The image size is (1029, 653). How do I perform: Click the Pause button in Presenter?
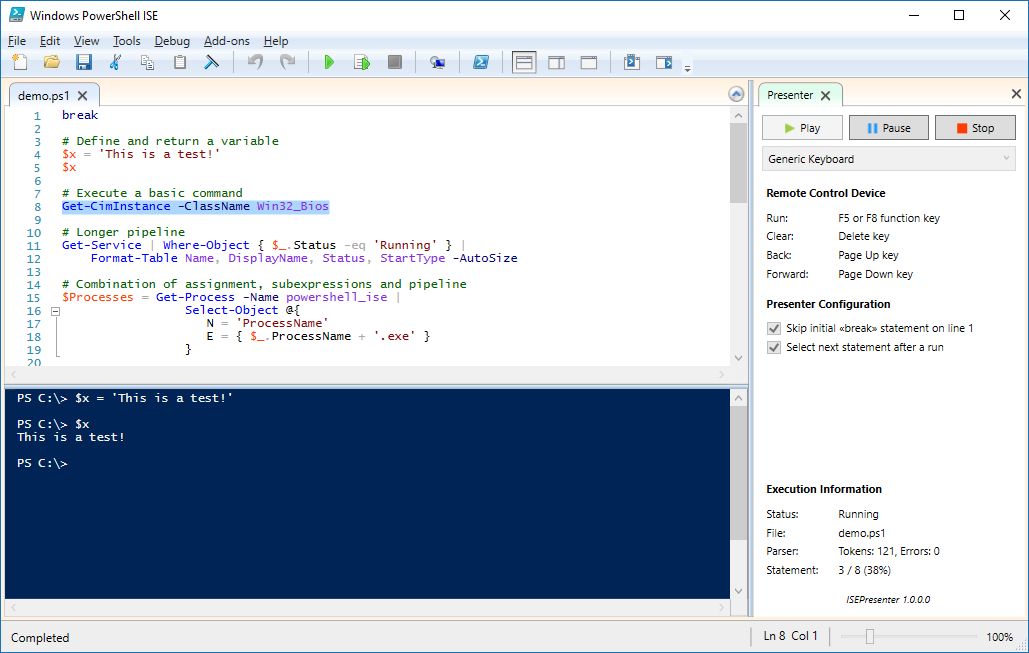tap(889, 128)
